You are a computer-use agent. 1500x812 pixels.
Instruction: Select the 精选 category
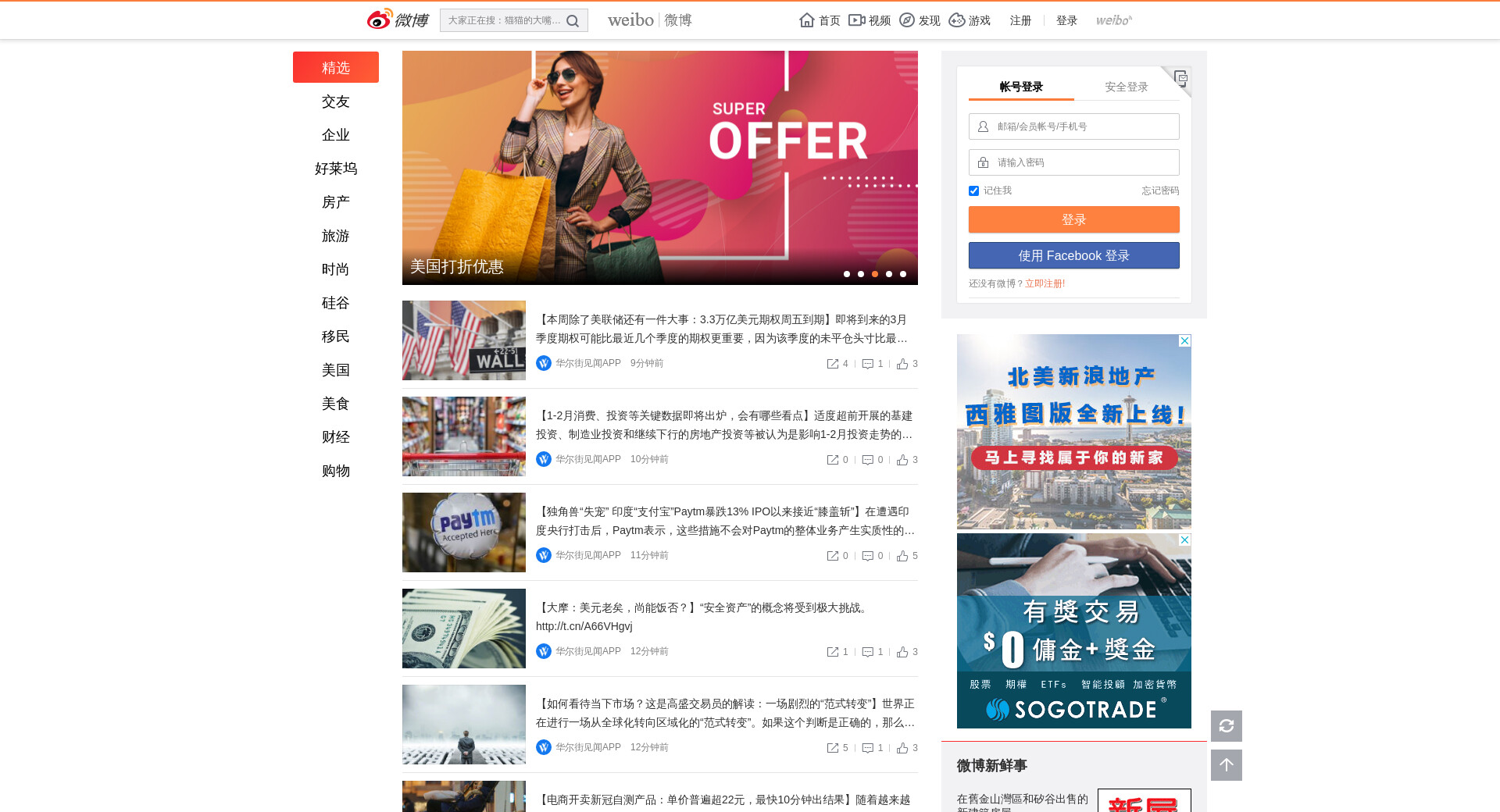336,67
